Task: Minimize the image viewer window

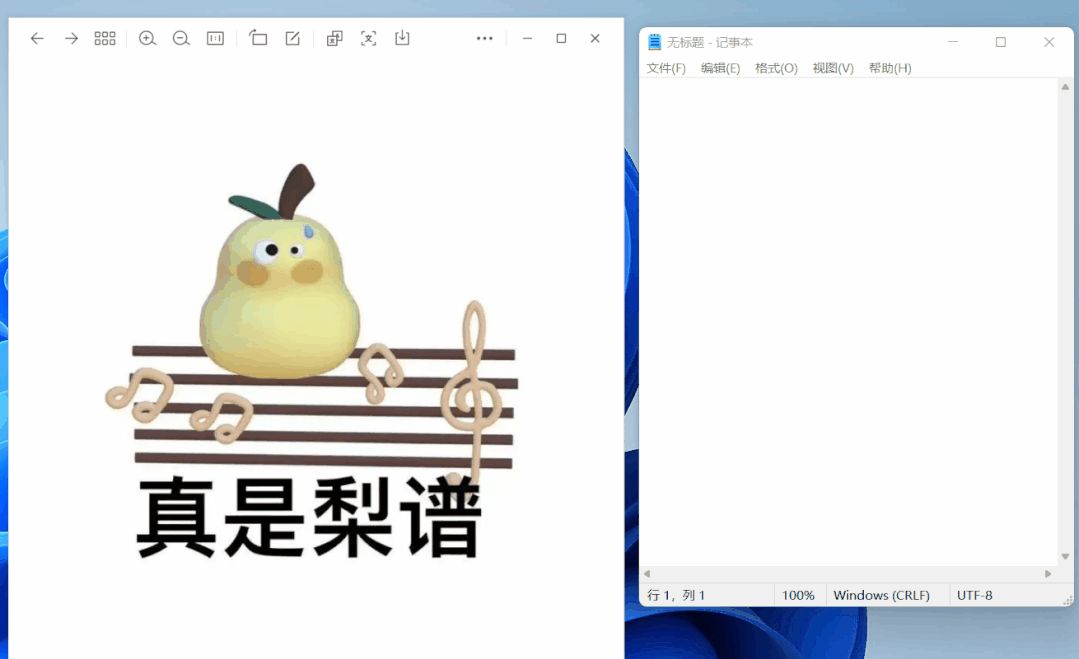Action: 527,39
